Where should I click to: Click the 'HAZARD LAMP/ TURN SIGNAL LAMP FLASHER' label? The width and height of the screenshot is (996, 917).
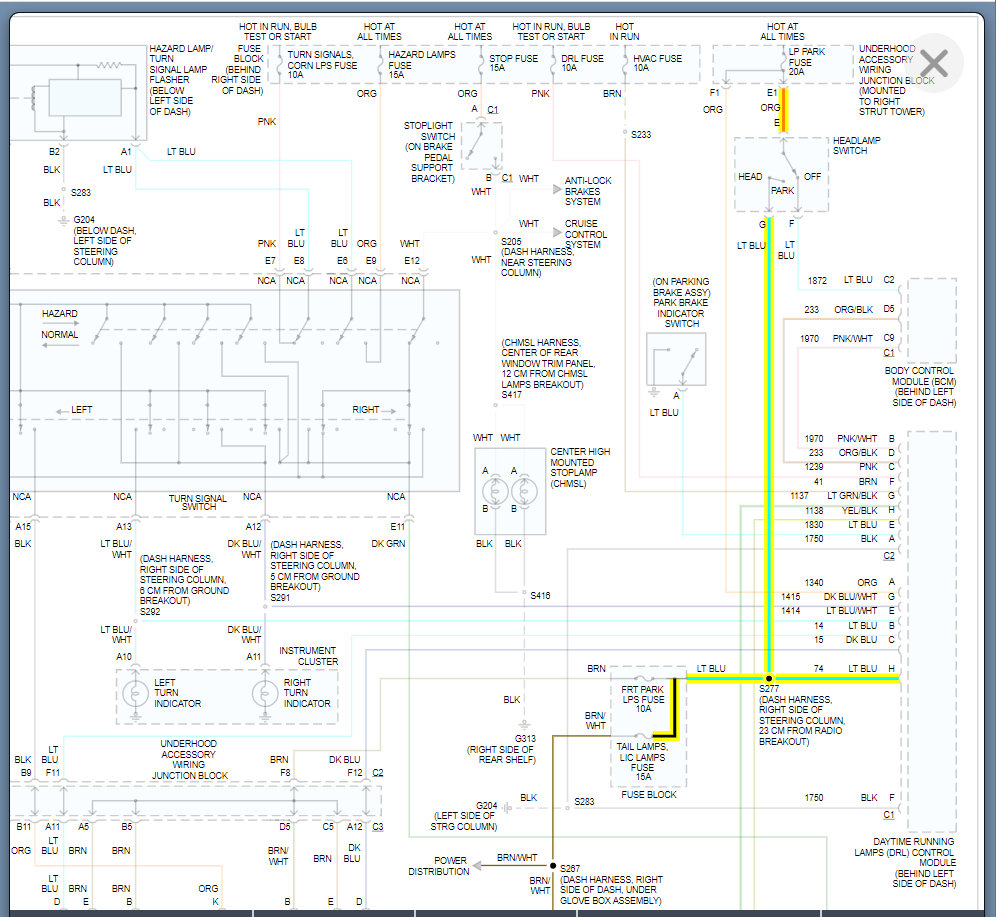click(x=180, y=64)
